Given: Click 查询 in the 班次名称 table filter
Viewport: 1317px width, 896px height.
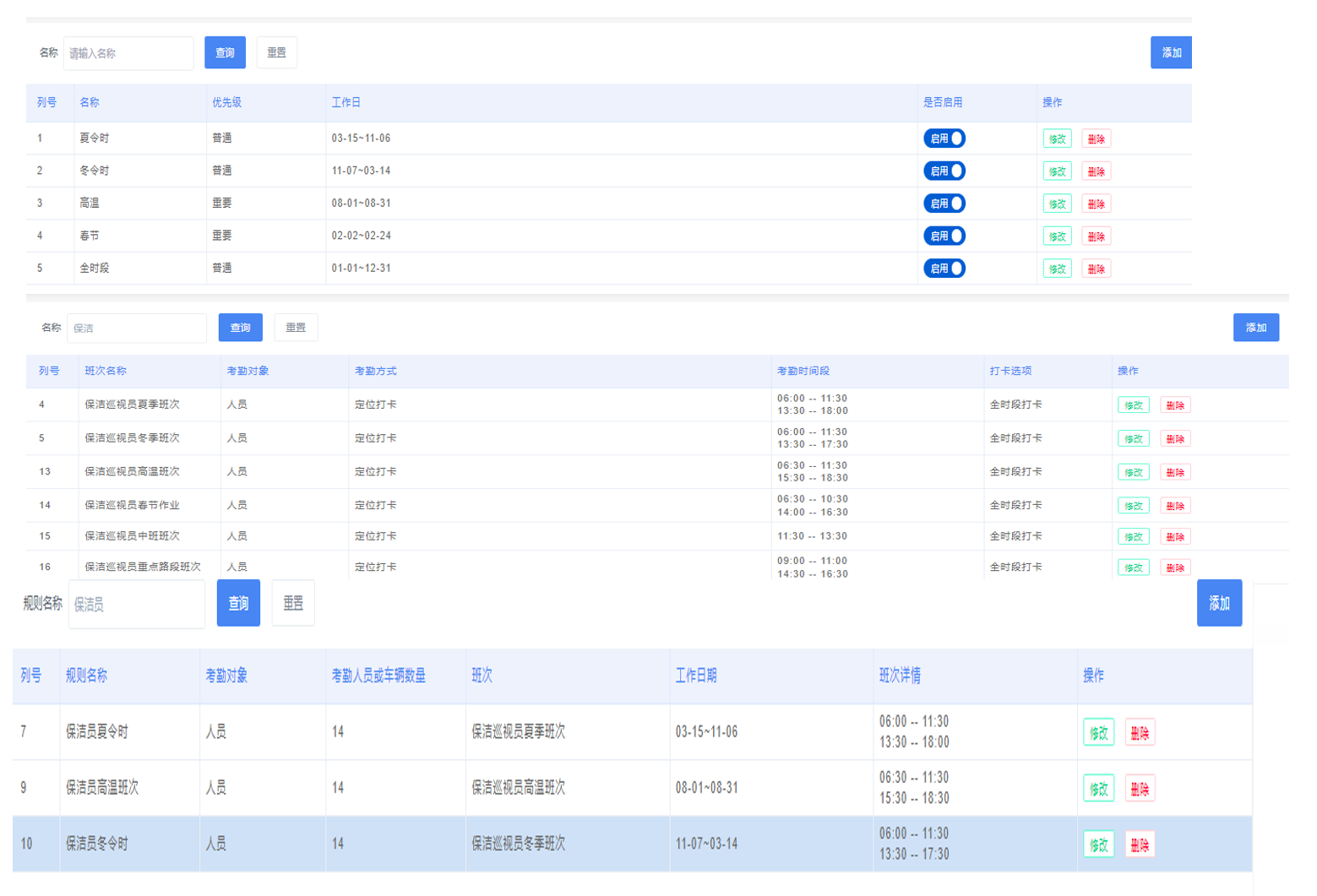Looking at the screenshot, I should [x=241, y=328].
